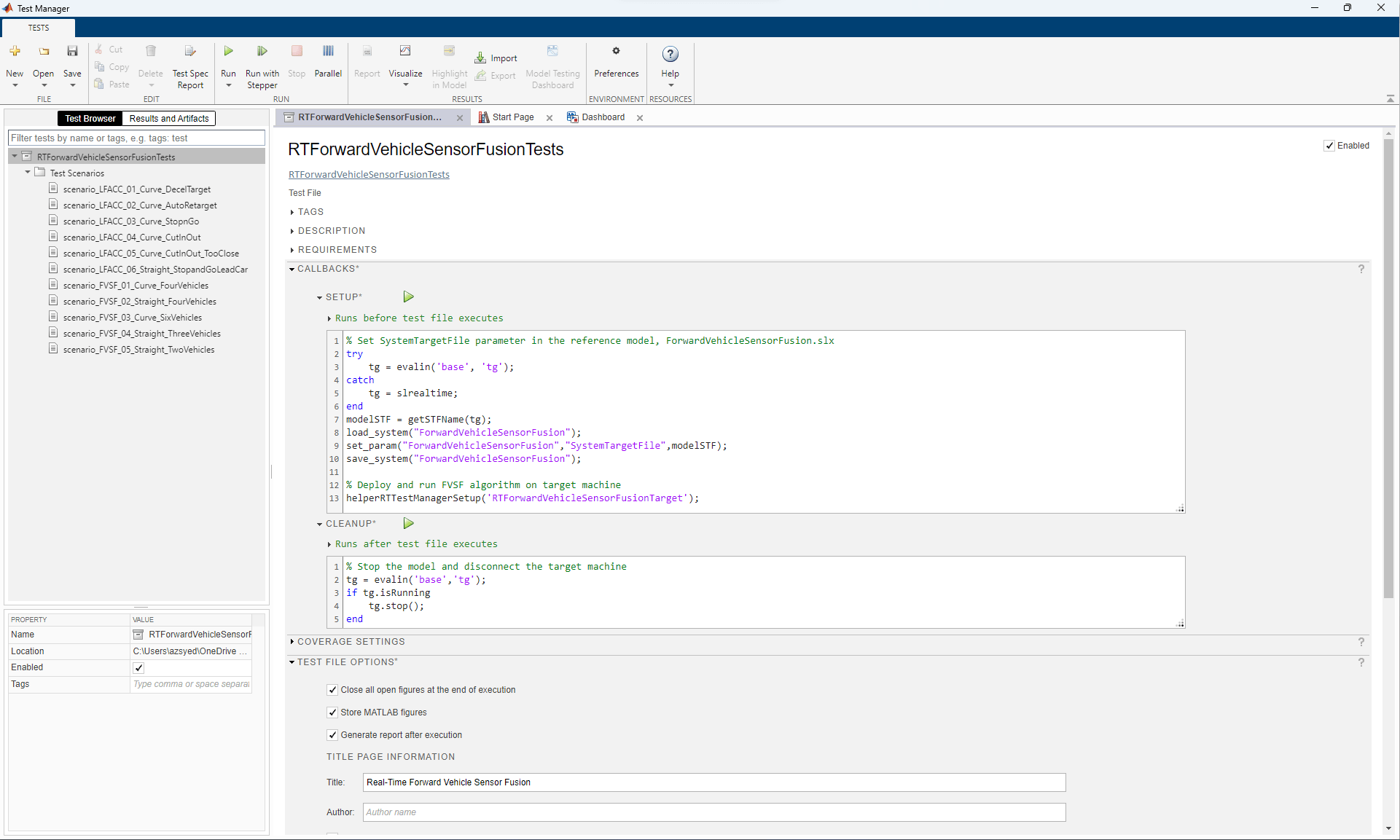Run the CLEANUP callback play button
This screenshot has width=1400, height=840.
(408, 523)
